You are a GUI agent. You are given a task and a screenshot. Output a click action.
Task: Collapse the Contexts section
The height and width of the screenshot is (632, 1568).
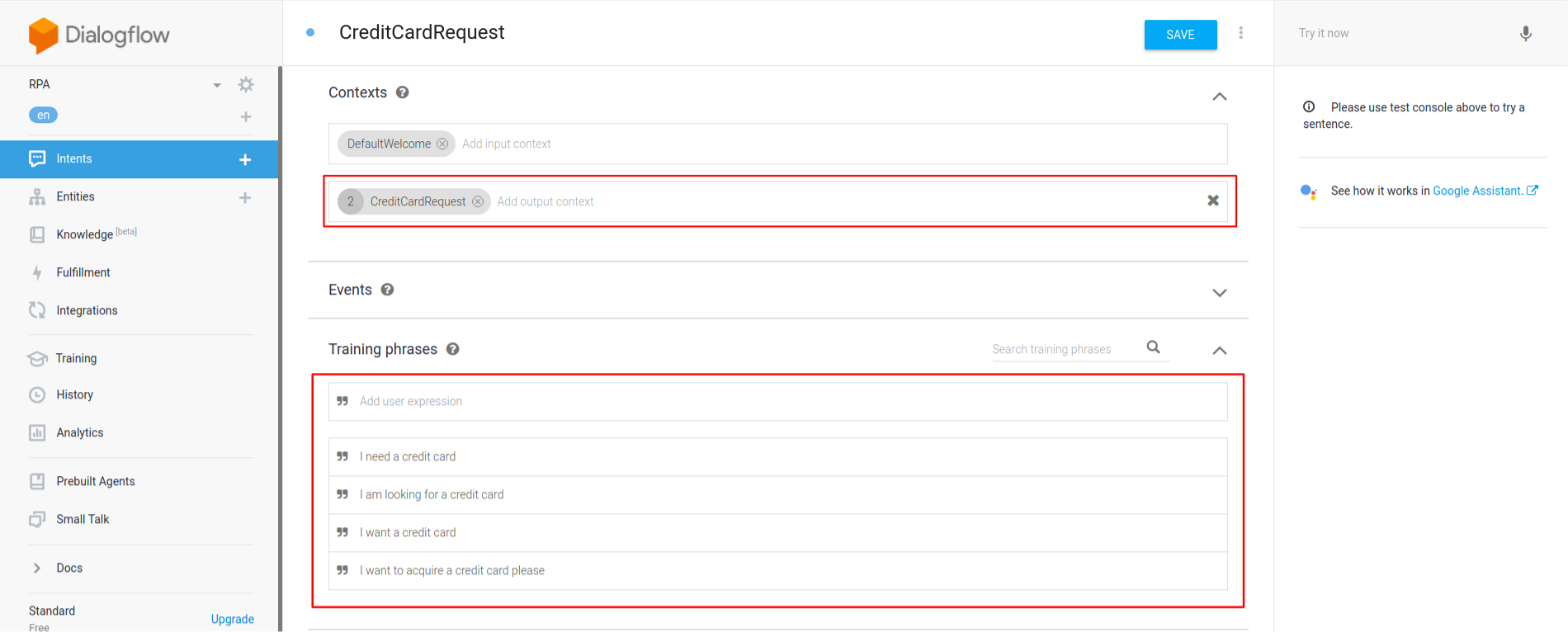pos(1219,97)
